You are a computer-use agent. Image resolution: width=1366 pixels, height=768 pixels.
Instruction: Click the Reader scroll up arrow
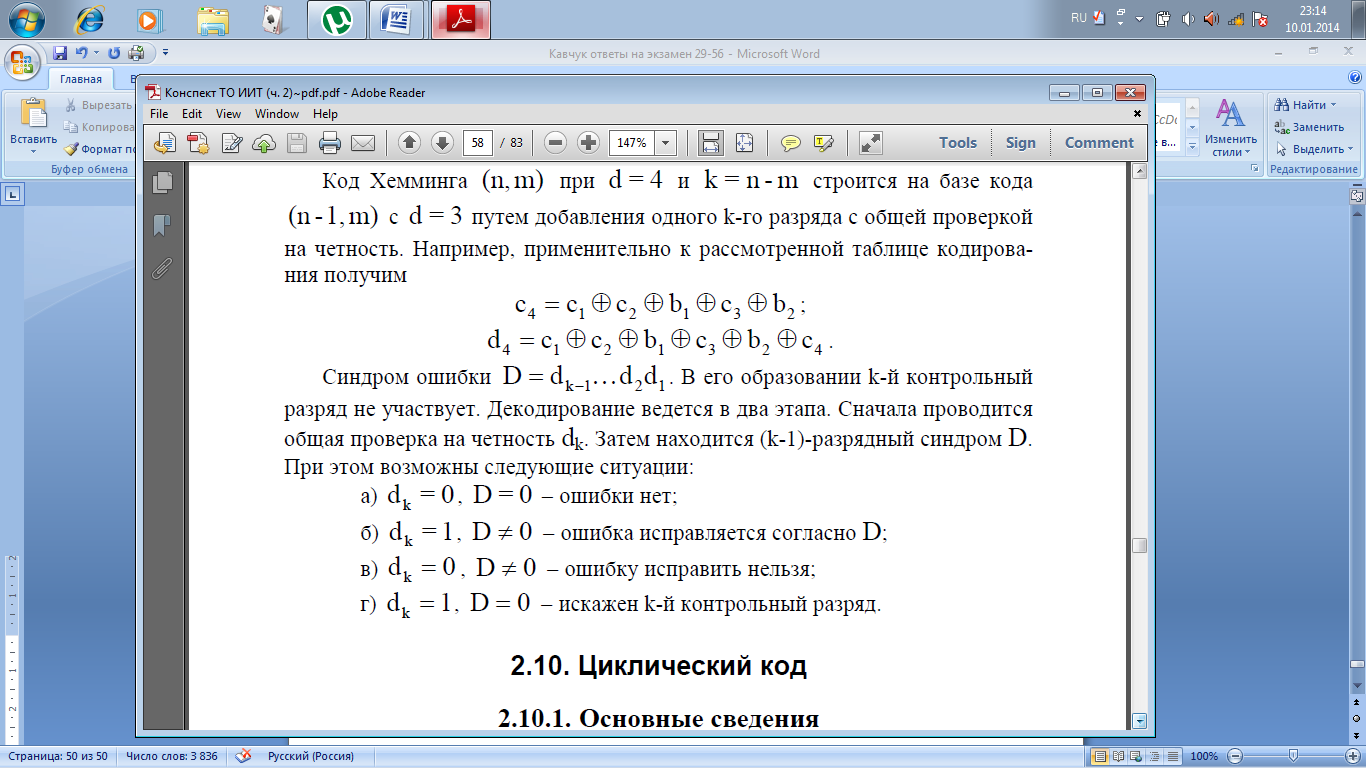click(x=1139, y=172)
